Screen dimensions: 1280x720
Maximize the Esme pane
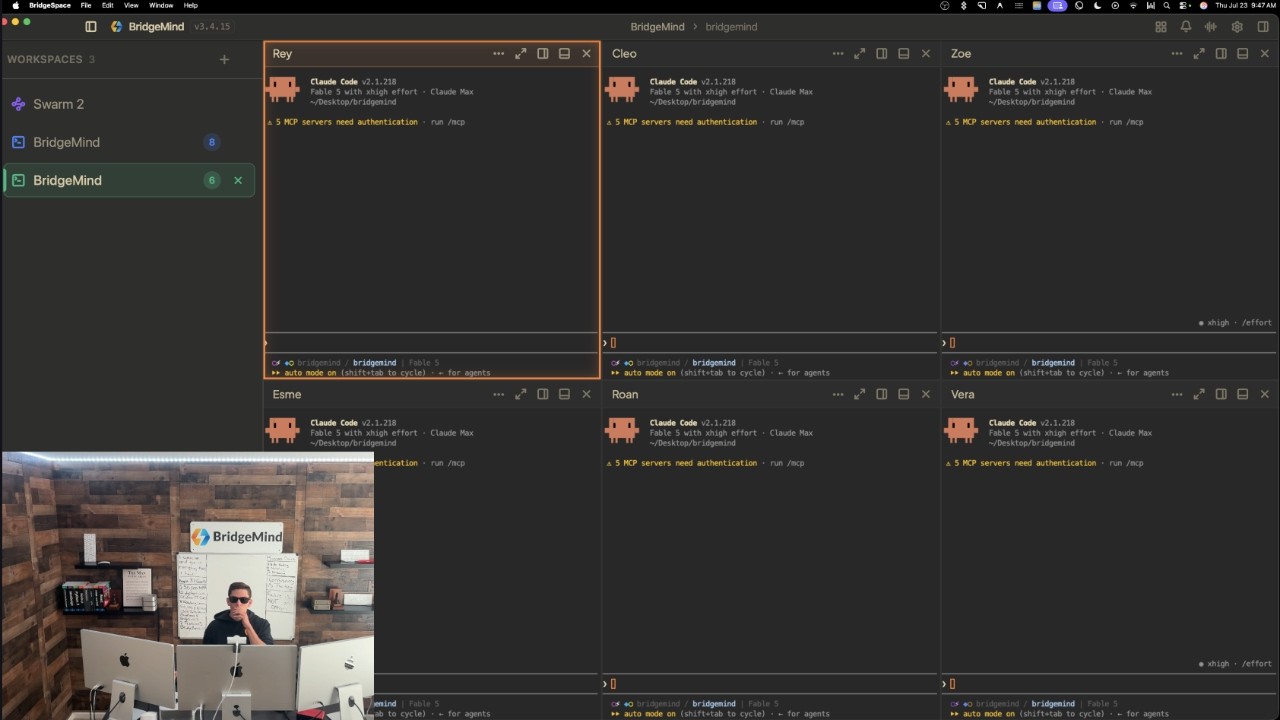point(520,394)
